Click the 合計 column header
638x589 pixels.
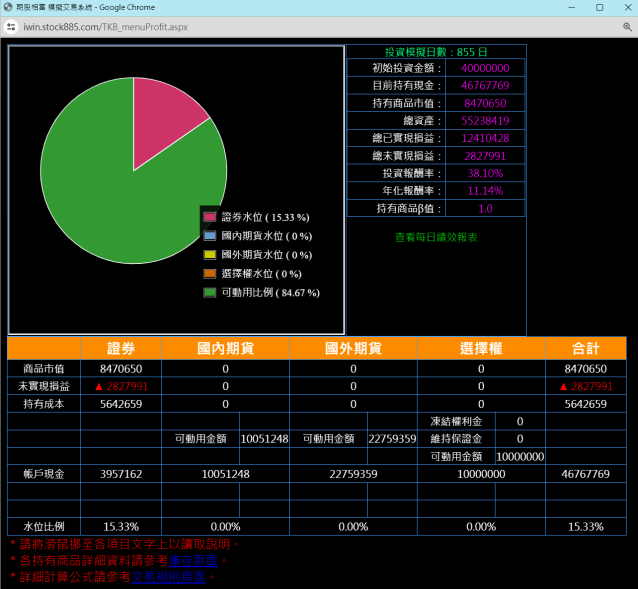point(585,348)
